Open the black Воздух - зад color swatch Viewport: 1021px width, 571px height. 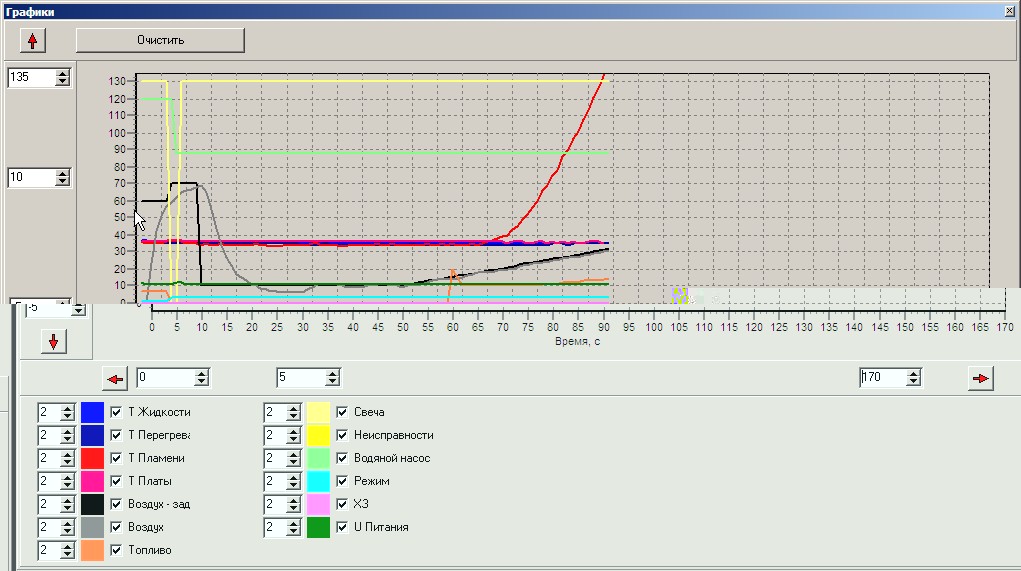92,504
